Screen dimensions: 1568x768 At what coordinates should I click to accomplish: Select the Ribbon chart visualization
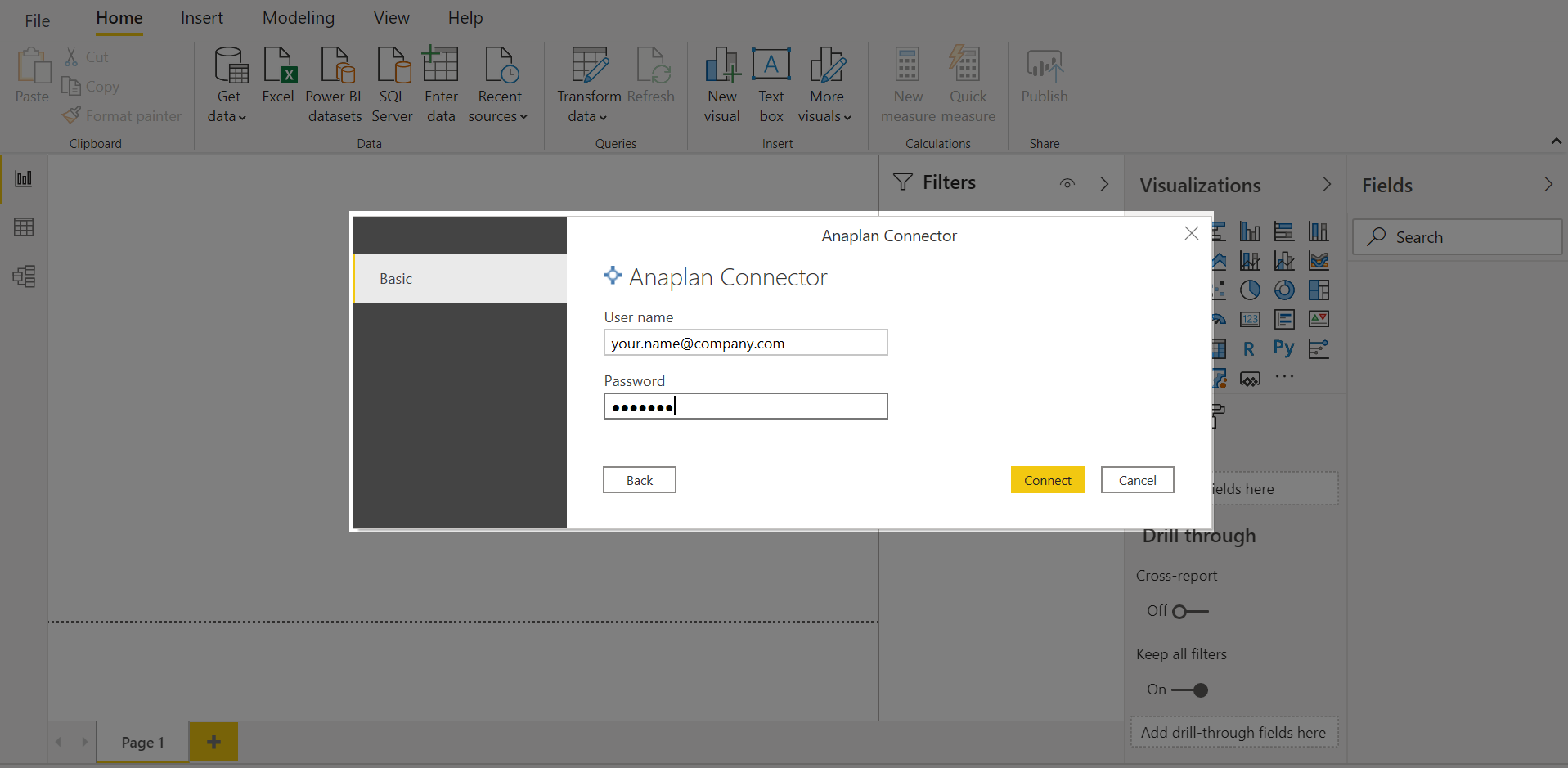[1319, 261]
